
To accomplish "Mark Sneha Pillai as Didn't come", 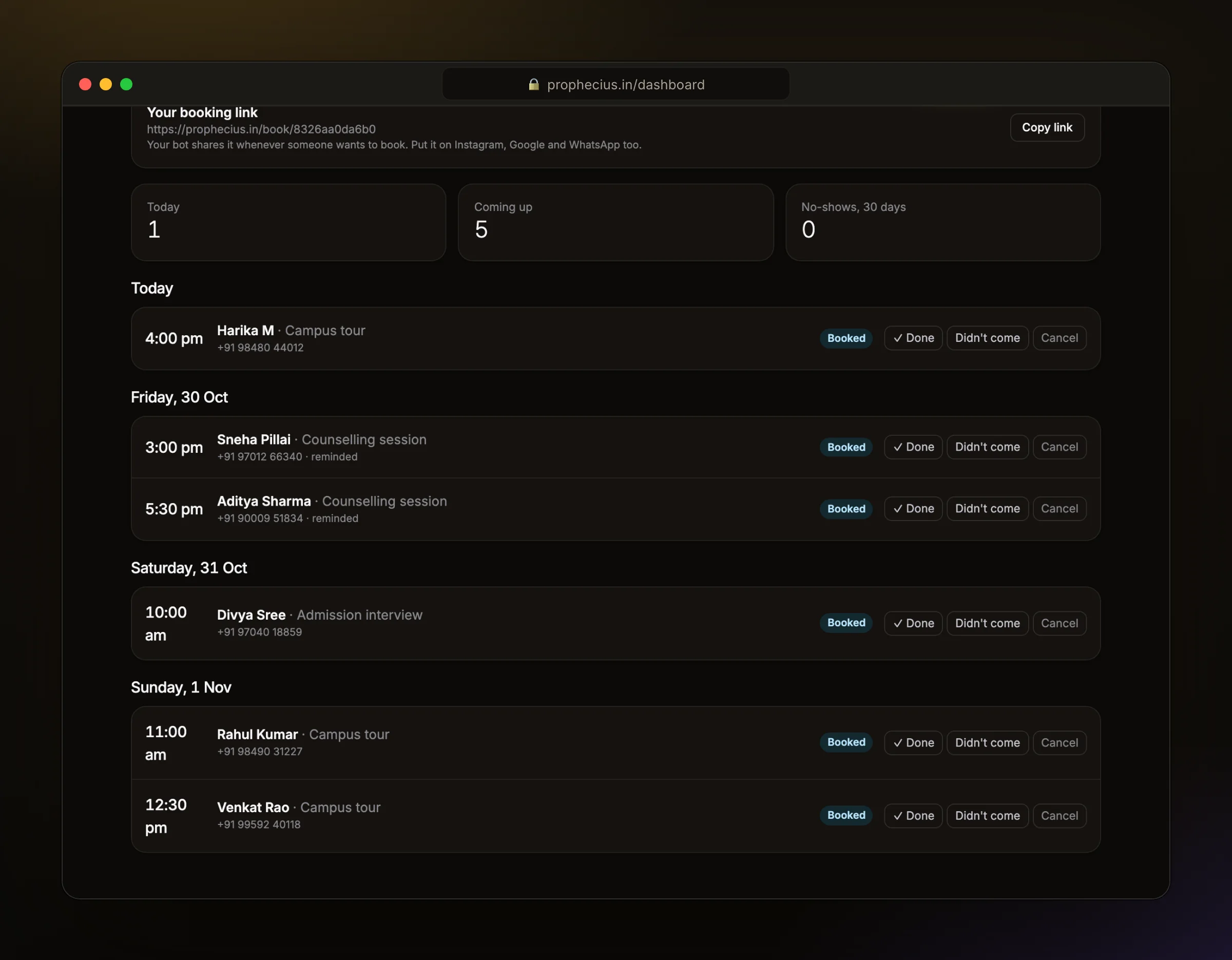I will coord(987,447).
